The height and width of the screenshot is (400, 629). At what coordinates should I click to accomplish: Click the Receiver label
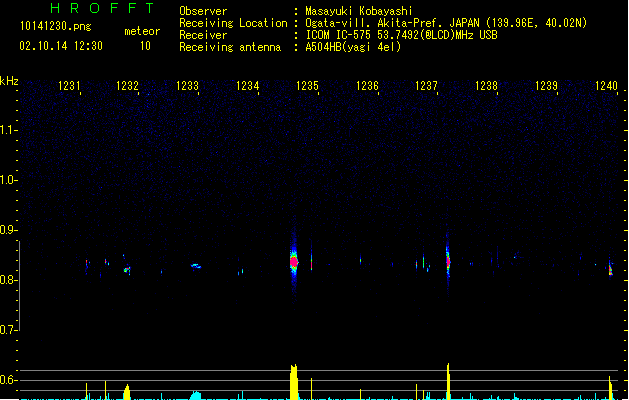tap(203, 35)
